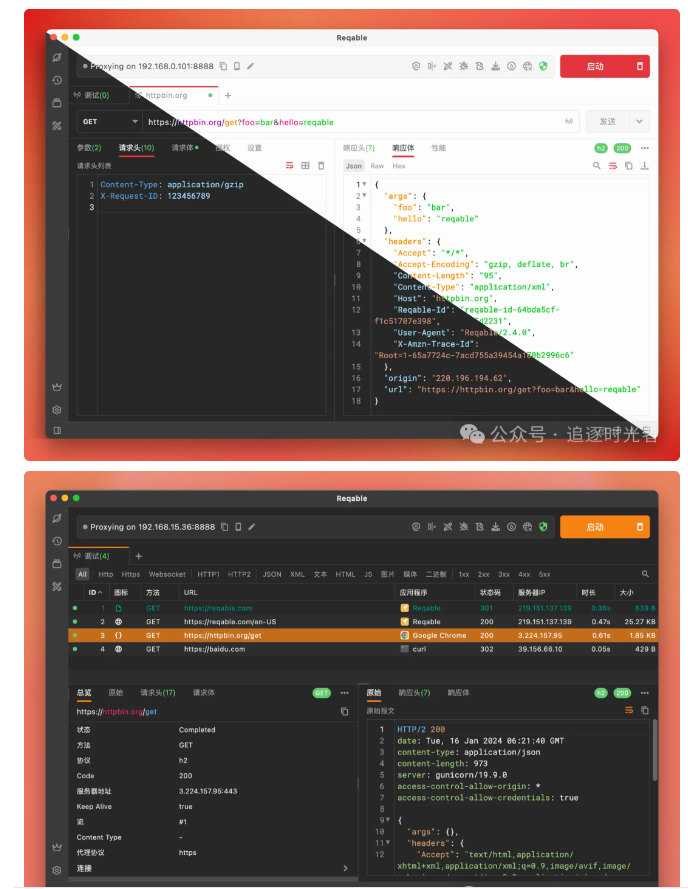
Task: Search the response body in top window
Action: coord(597,166)
